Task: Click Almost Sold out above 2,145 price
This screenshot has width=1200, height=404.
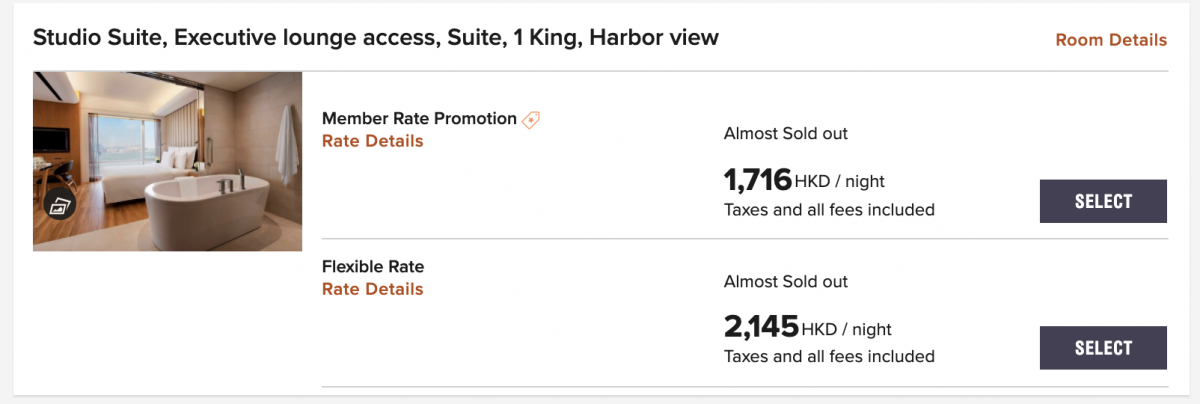Action: pyautogui.click(x=786, y=281)
